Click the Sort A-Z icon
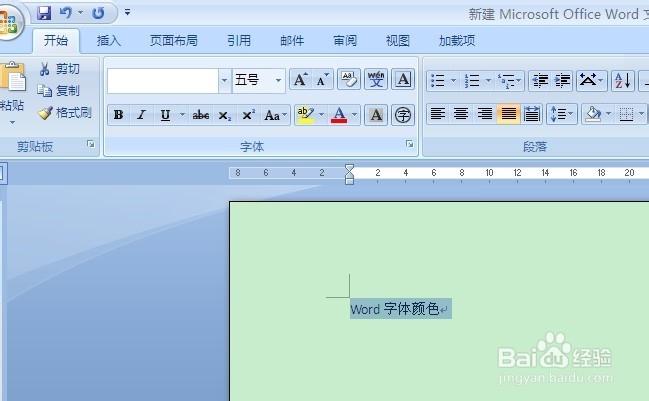Image resolution: width=649 pixels, height=401 pixels. 623,80
